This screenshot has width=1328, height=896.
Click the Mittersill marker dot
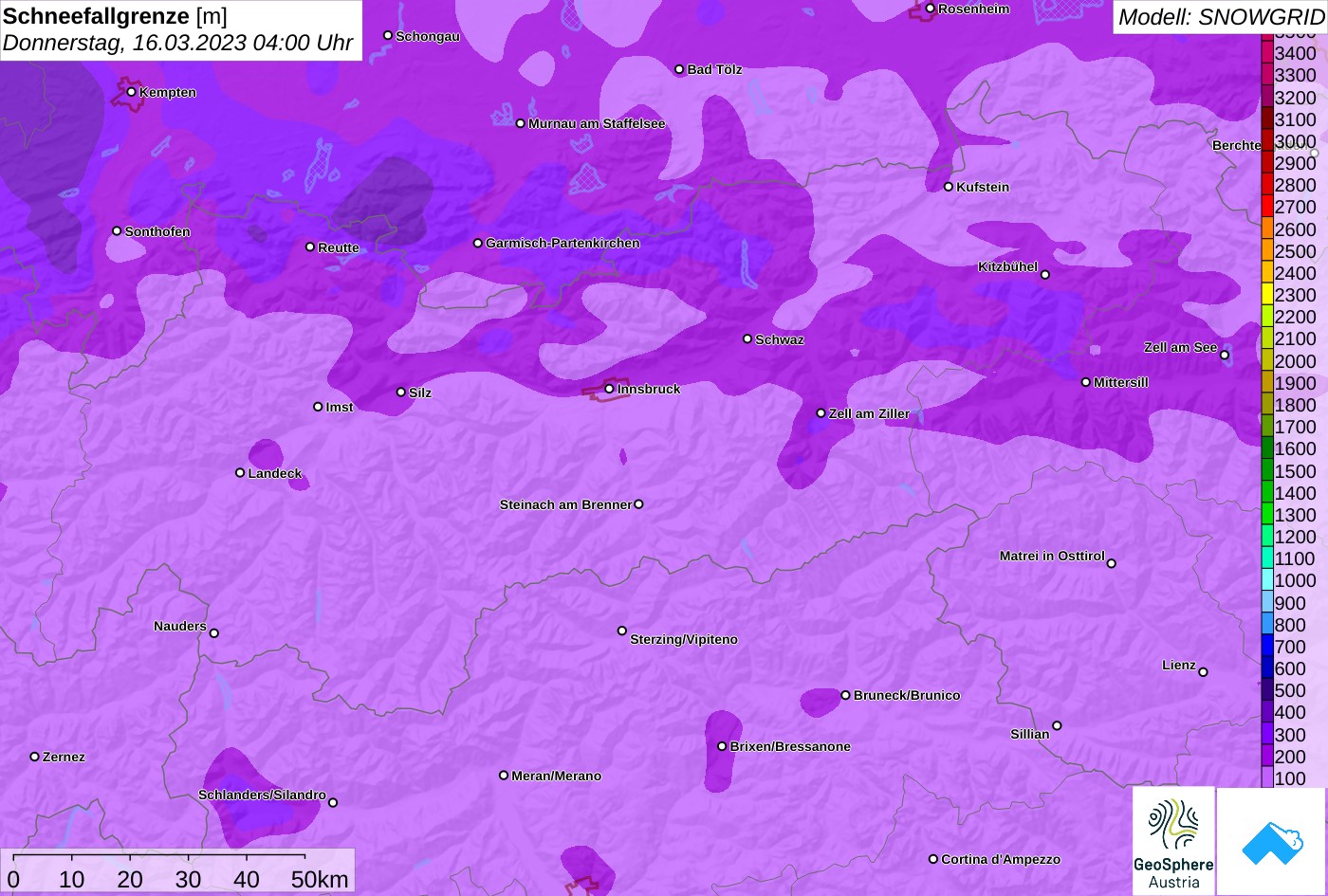[1086, 382]
